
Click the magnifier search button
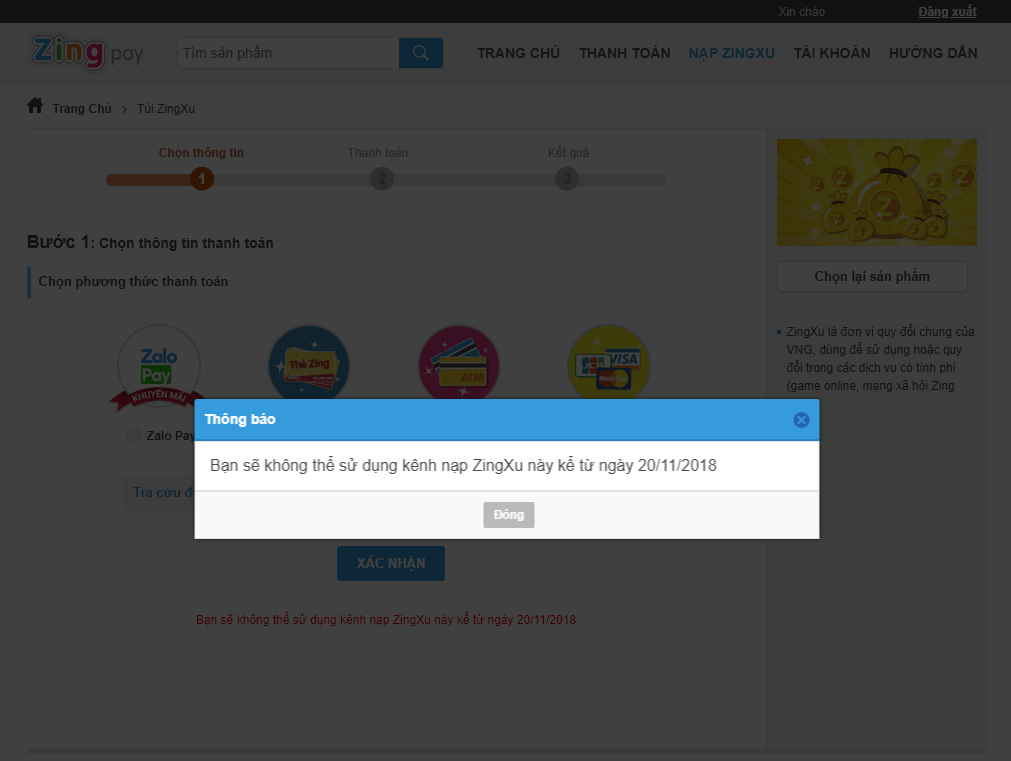pos(420,53)
